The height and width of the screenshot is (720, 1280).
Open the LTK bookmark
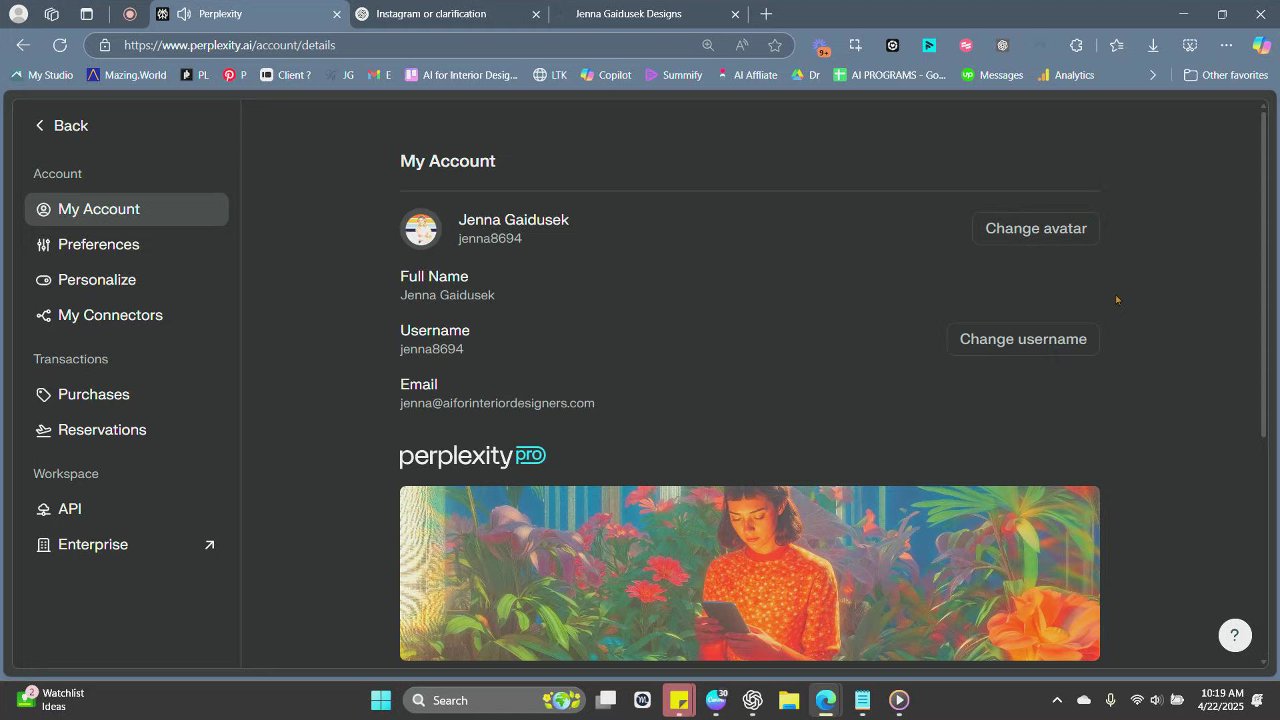click(x=550, y=75)
